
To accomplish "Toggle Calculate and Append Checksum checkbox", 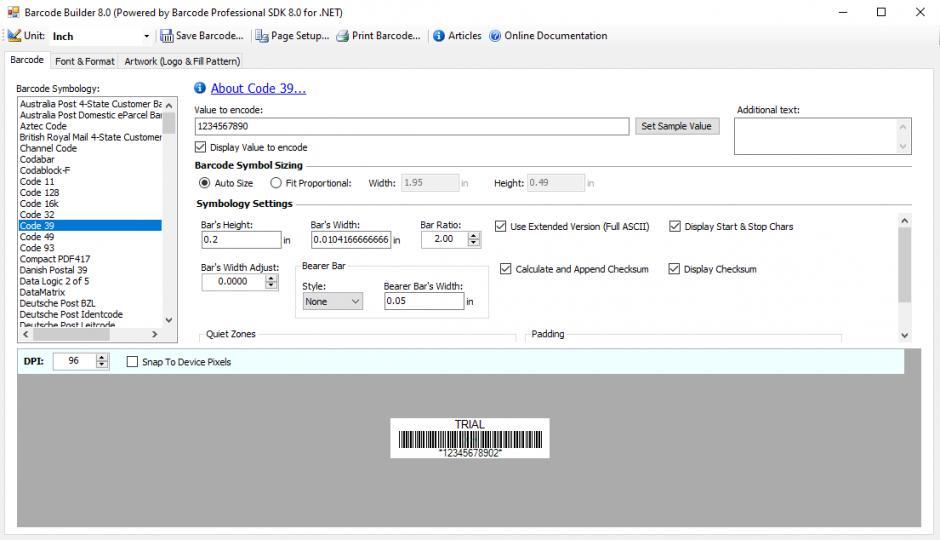I will [505, 269].
